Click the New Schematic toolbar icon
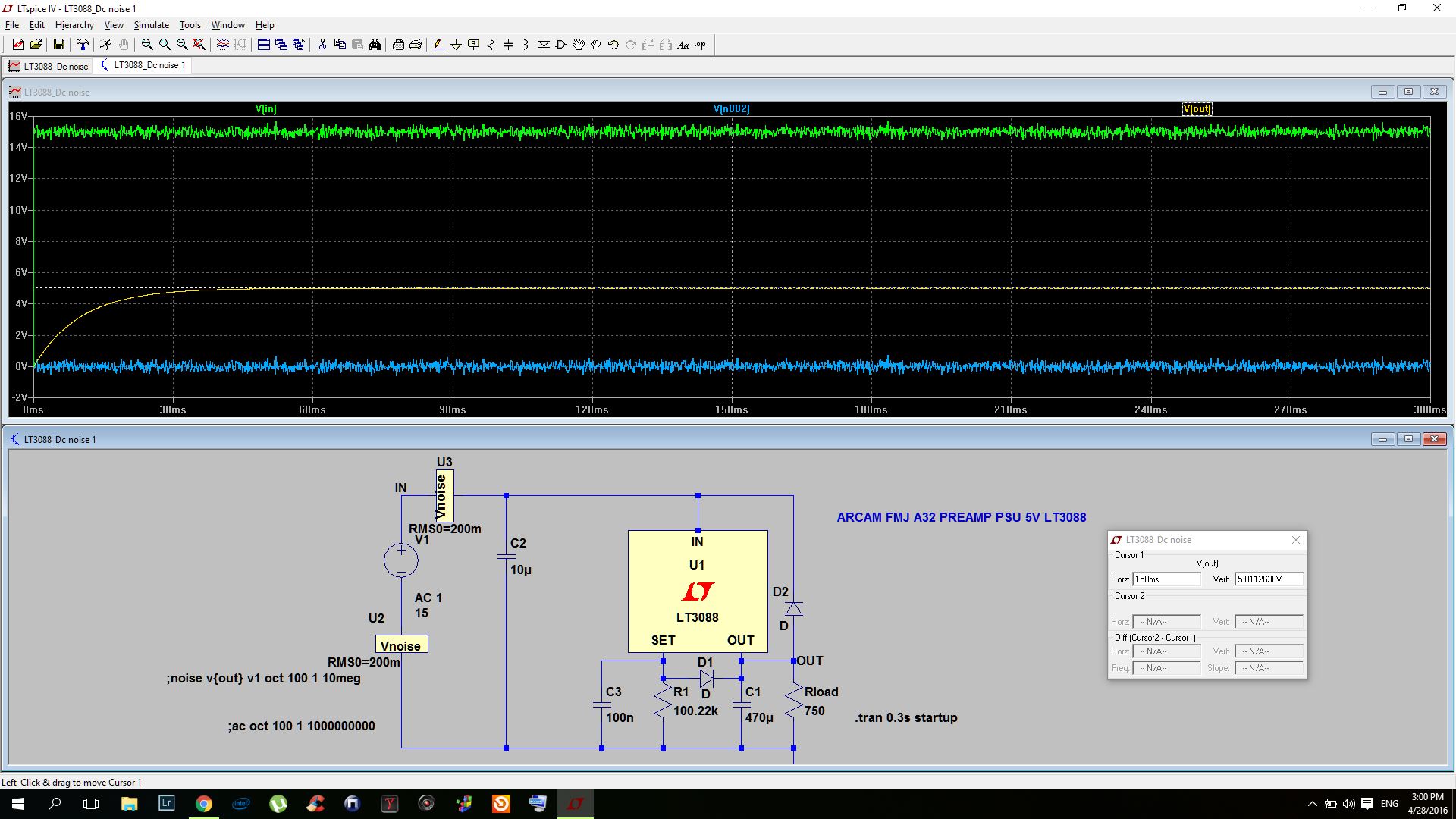This screenshot has width=1456, height=819. 18,45
